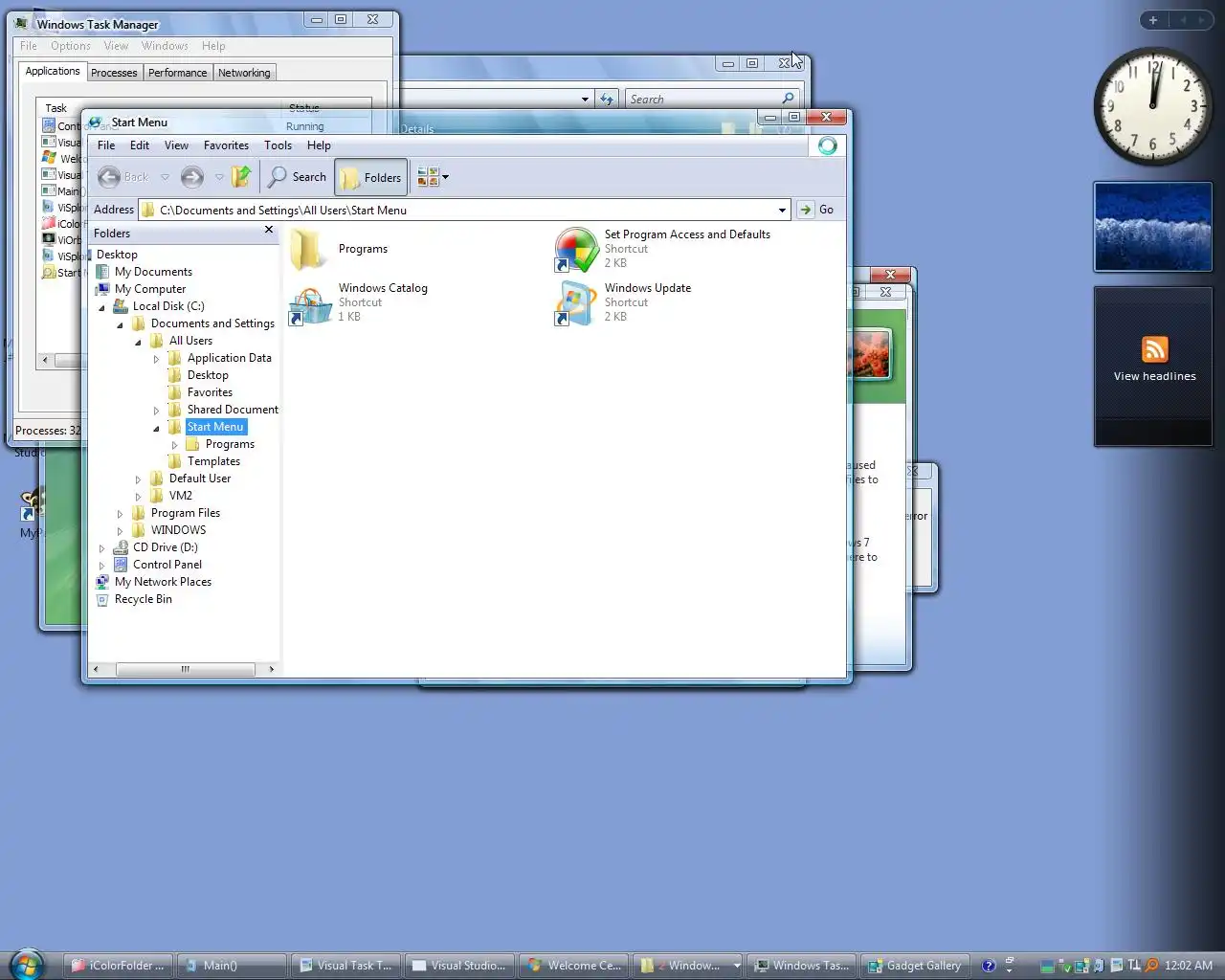Image resolution: width=1225 pixels, height=980 pixels.
Task: Switch to Visual Studio taskbar button
Action: [x=459, y=966]
